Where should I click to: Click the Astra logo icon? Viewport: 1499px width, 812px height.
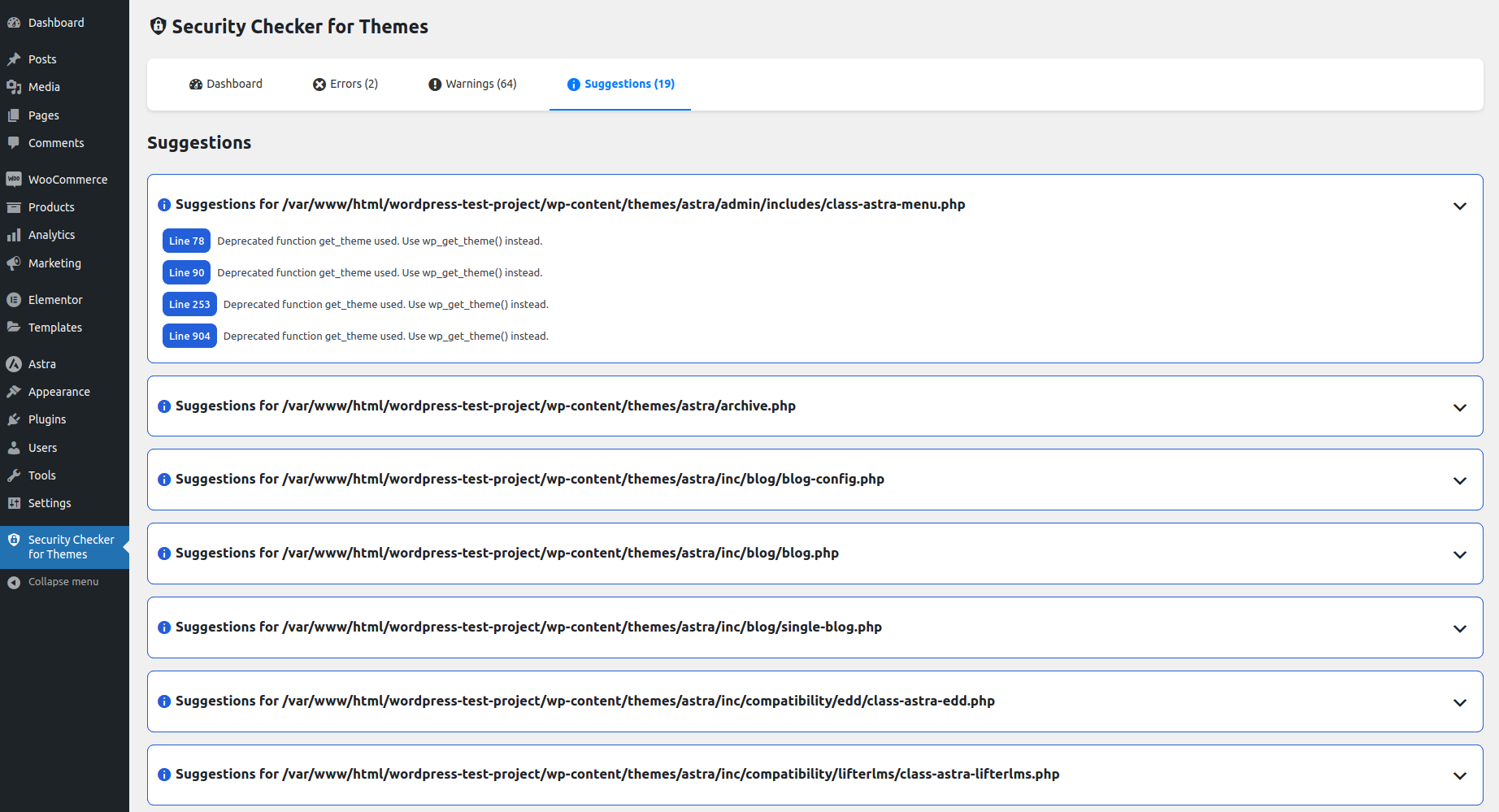tap(14, 364)
